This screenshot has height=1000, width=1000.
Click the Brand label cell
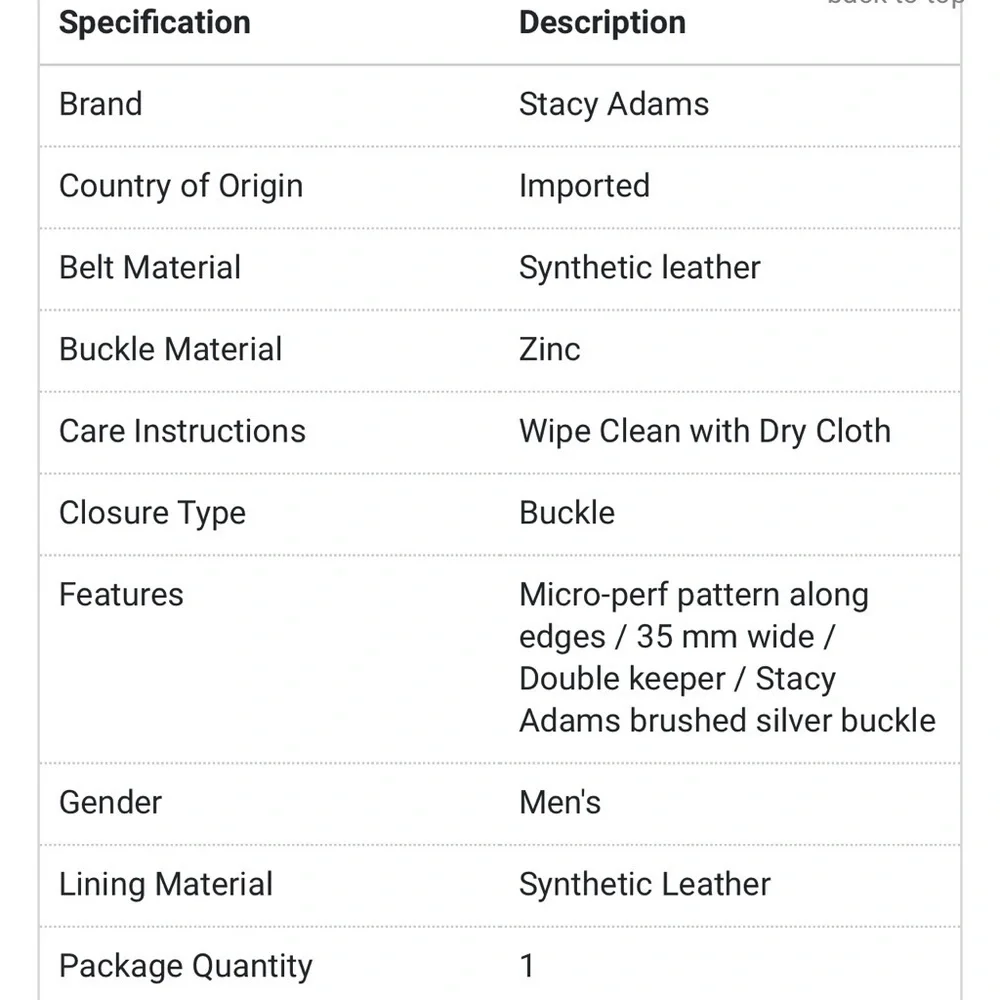coord(101,104)
